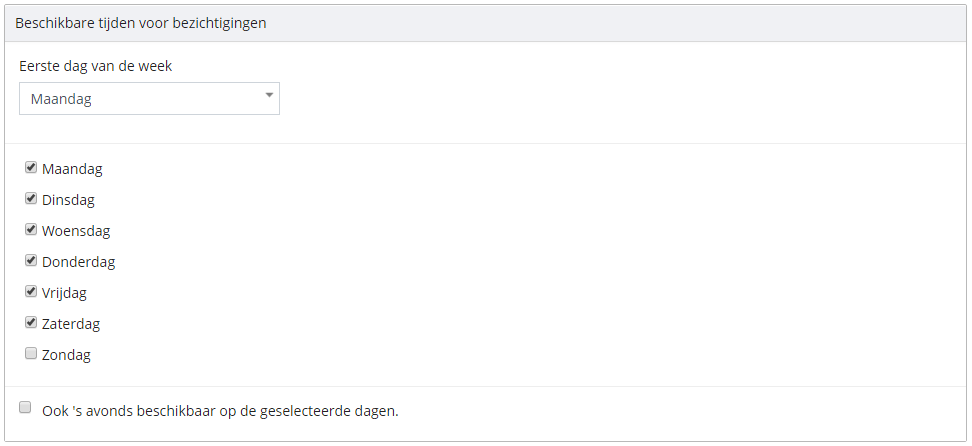The width and height of the screenshot is (972, 446).
Task: Deselect the Vrijdag checkbox
Action: (31, 292)
